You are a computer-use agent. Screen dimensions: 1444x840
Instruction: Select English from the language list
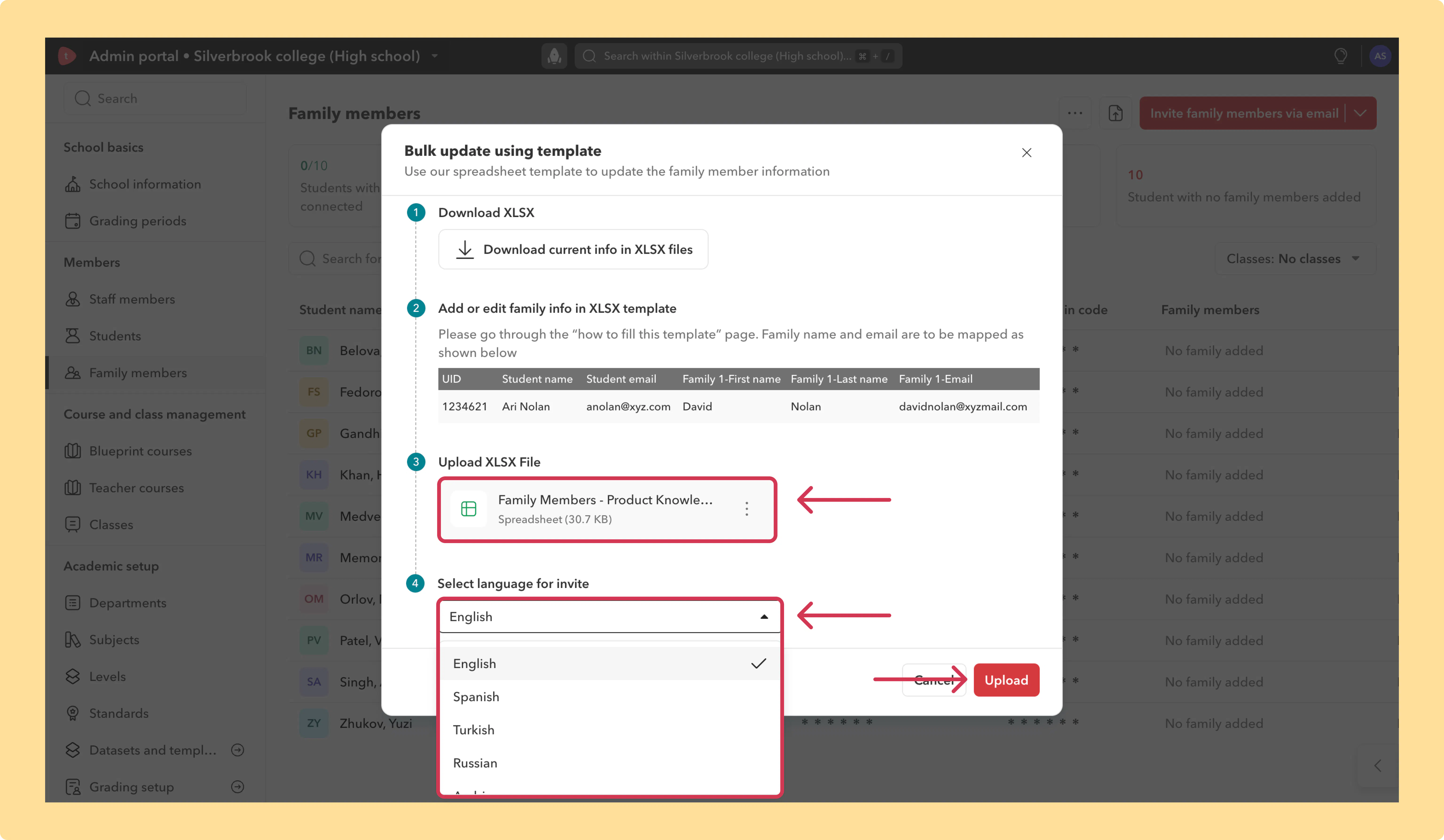click(610, 664)
